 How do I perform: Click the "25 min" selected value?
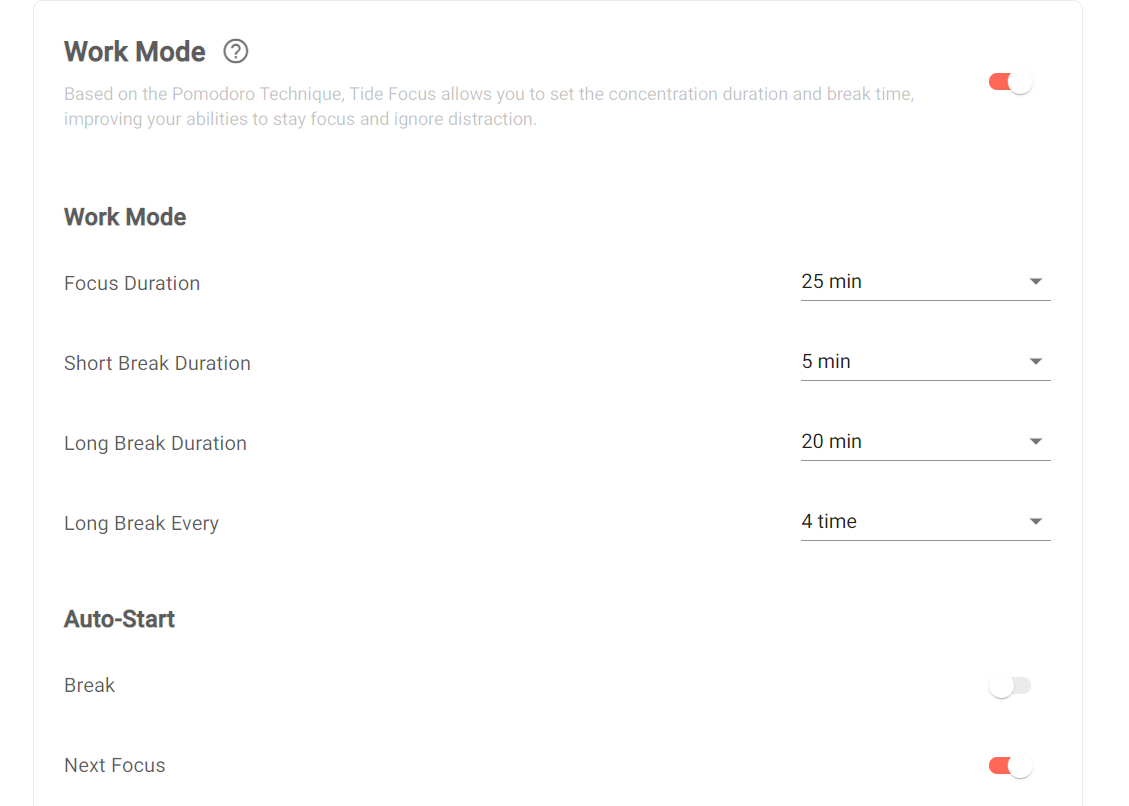[x=832, y=282]
